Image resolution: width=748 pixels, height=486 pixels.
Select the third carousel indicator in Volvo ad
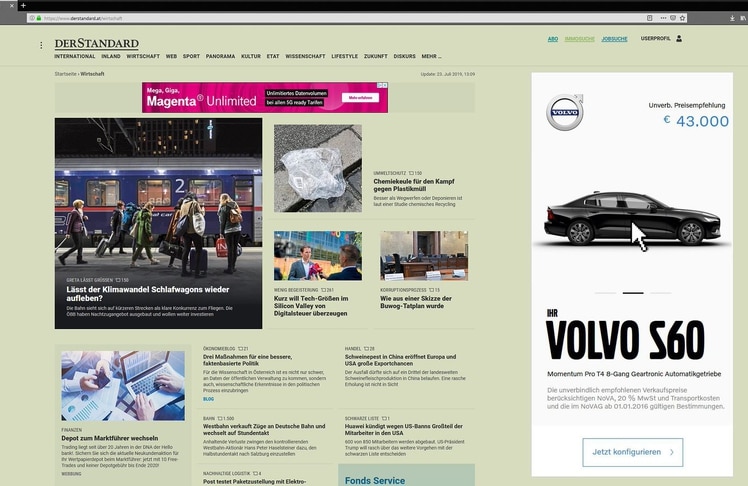pos(660,293)
